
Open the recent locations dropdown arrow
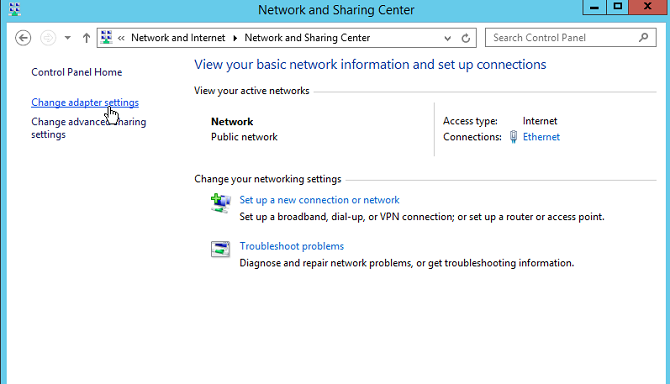click(68, 38)
